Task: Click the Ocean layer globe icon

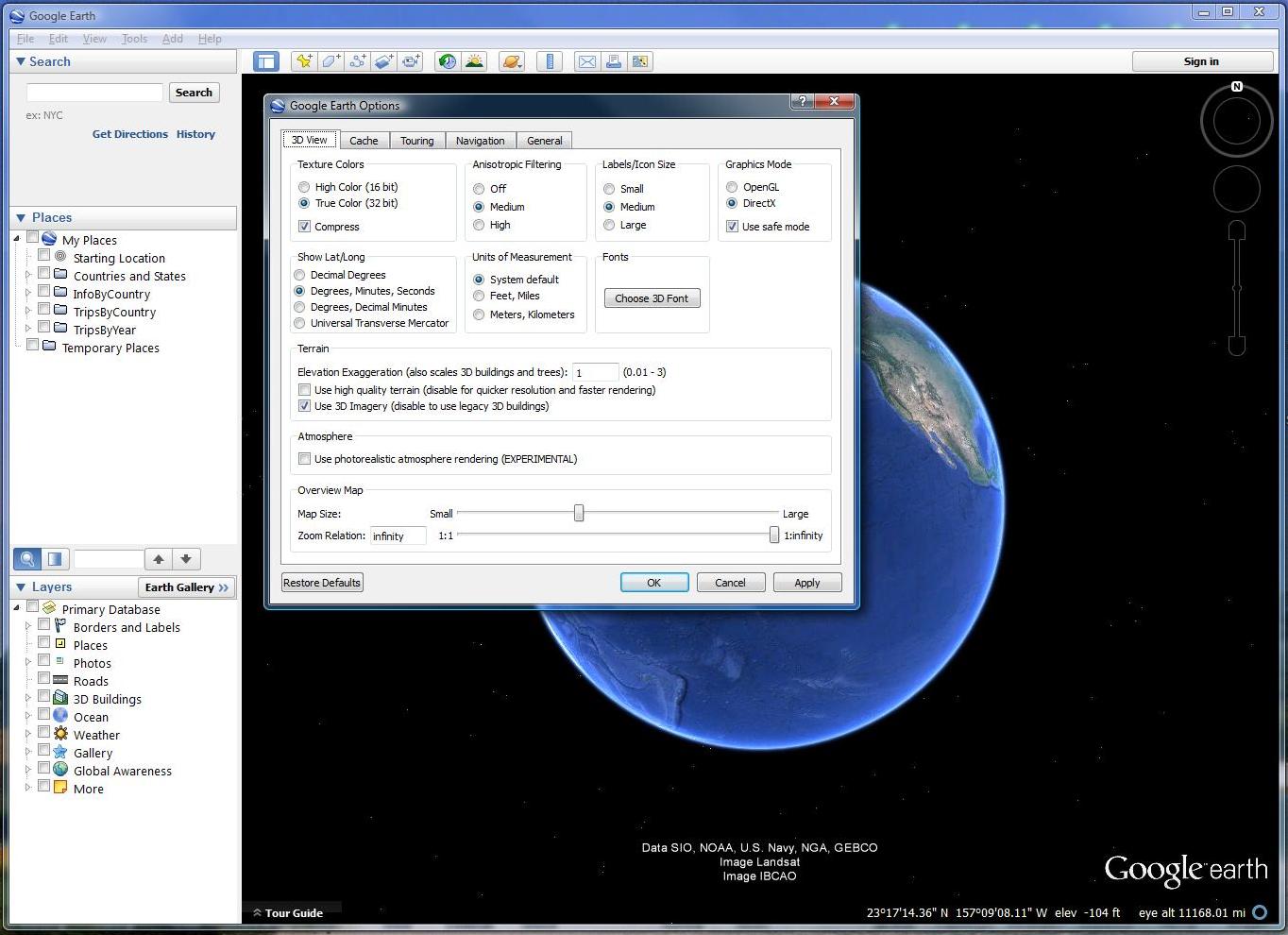Action: click(x=60, y=716)
